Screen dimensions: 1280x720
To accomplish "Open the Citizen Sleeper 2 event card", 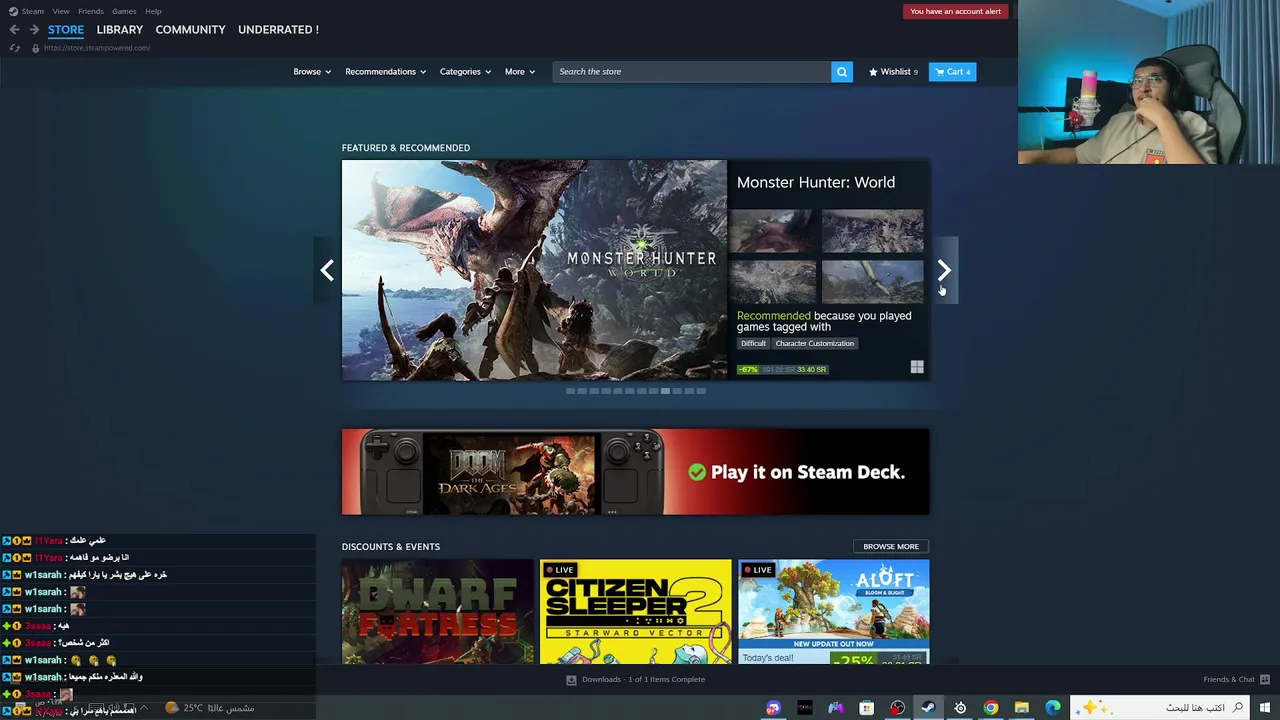I will click(635, 612).
